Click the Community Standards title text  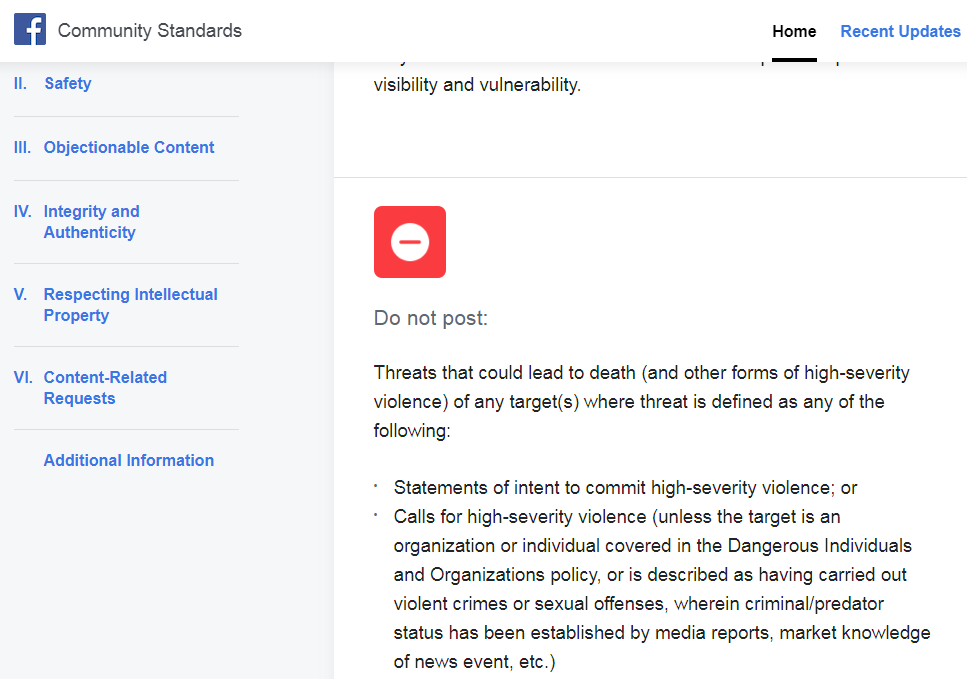tap(150, 30)
